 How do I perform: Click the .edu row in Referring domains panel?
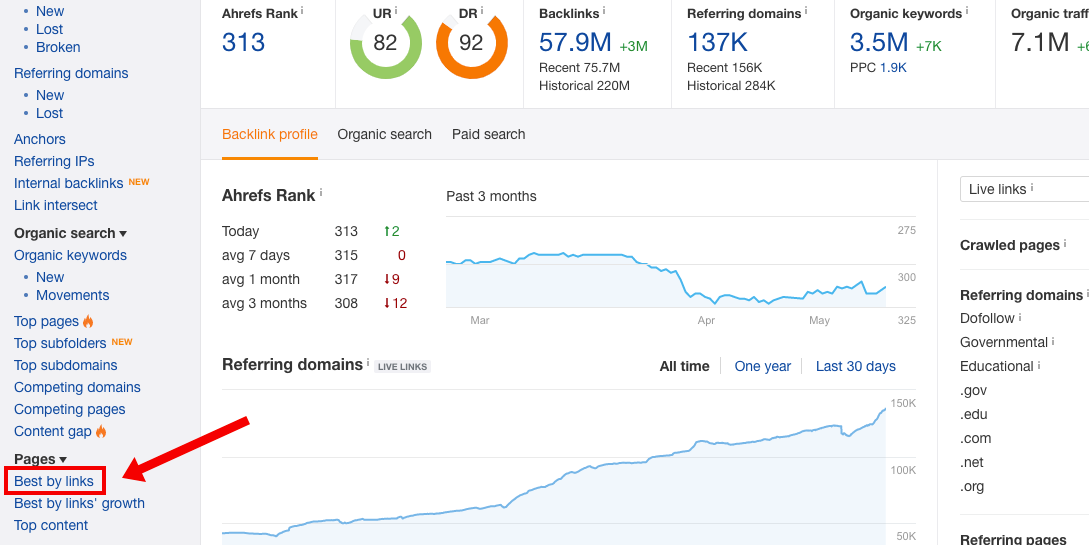974,414
